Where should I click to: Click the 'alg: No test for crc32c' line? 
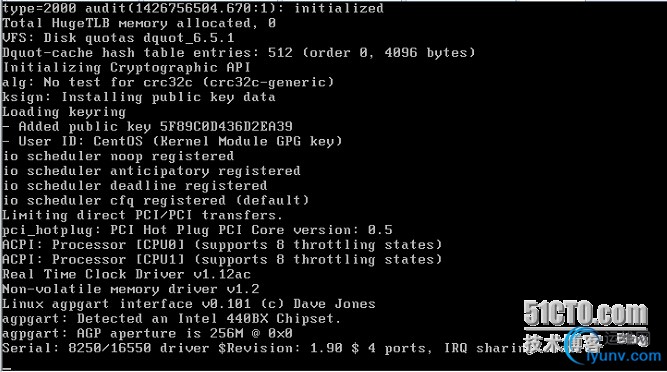click(168, 82)
